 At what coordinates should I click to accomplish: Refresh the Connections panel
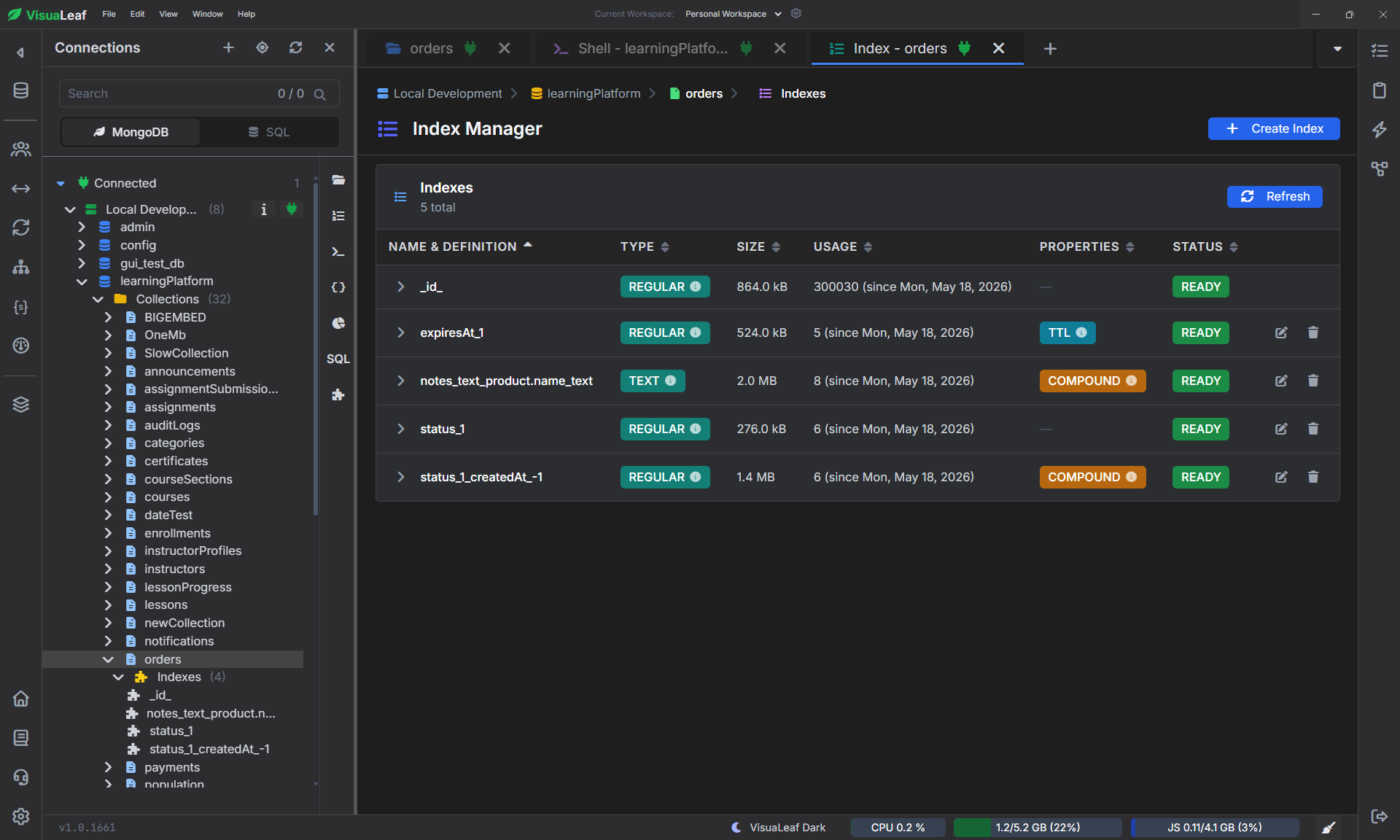click(x=295, y=47)
